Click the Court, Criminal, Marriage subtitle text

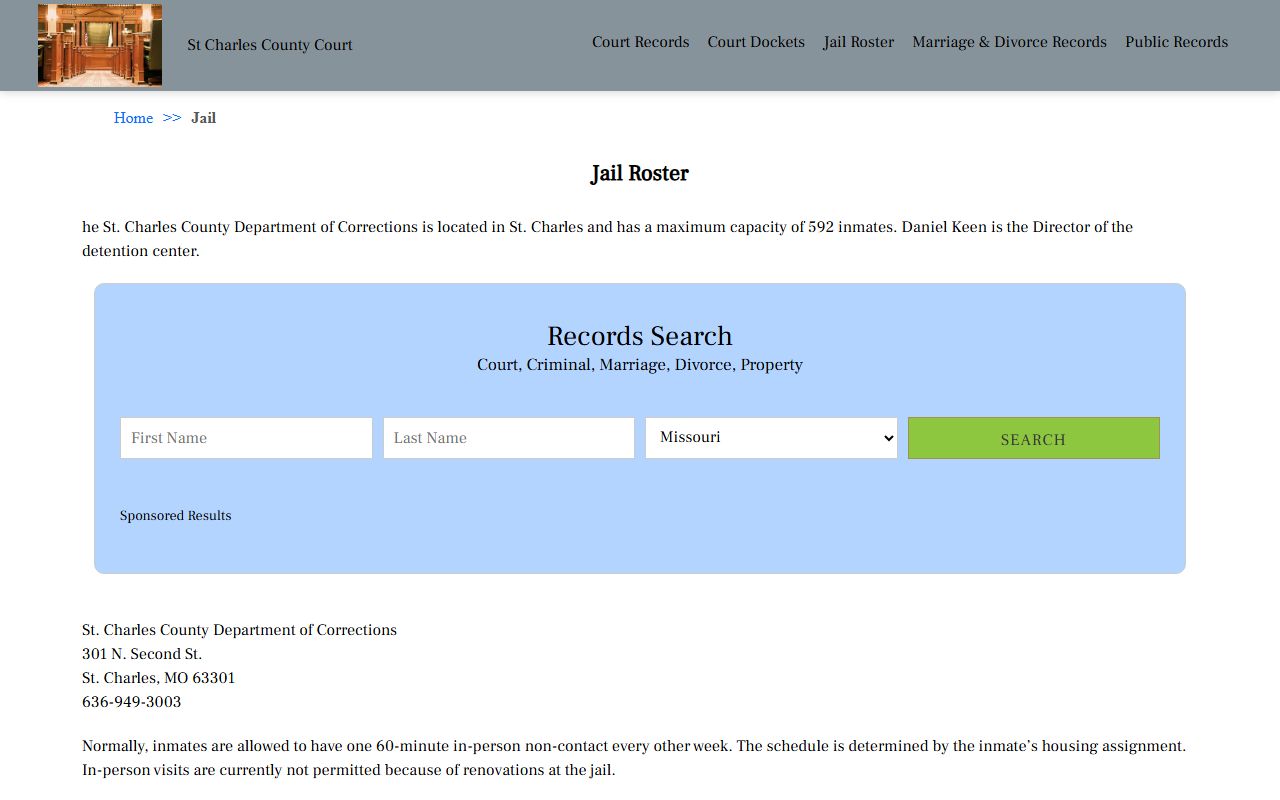pos(639,365)
